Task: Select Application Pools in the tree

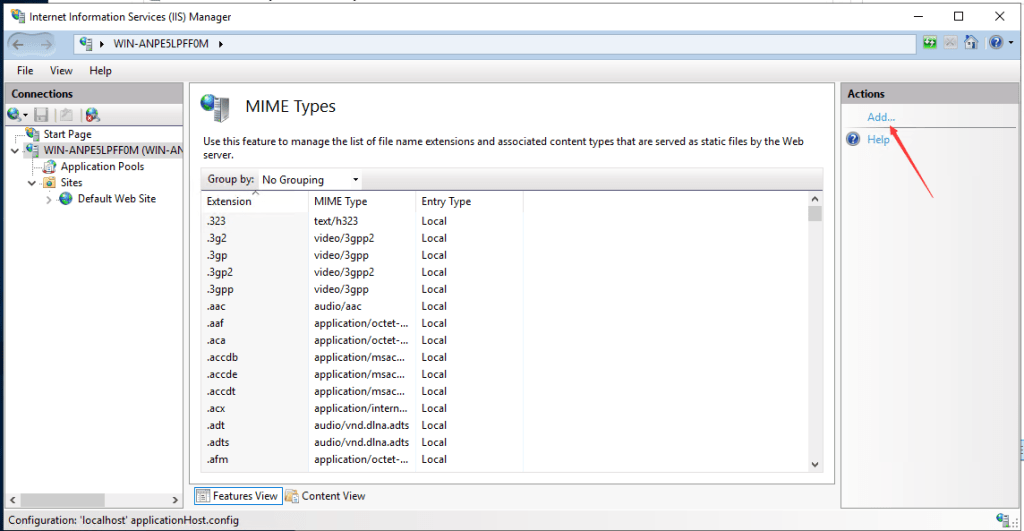Action: pyautogui.click(x=102, y=167)
